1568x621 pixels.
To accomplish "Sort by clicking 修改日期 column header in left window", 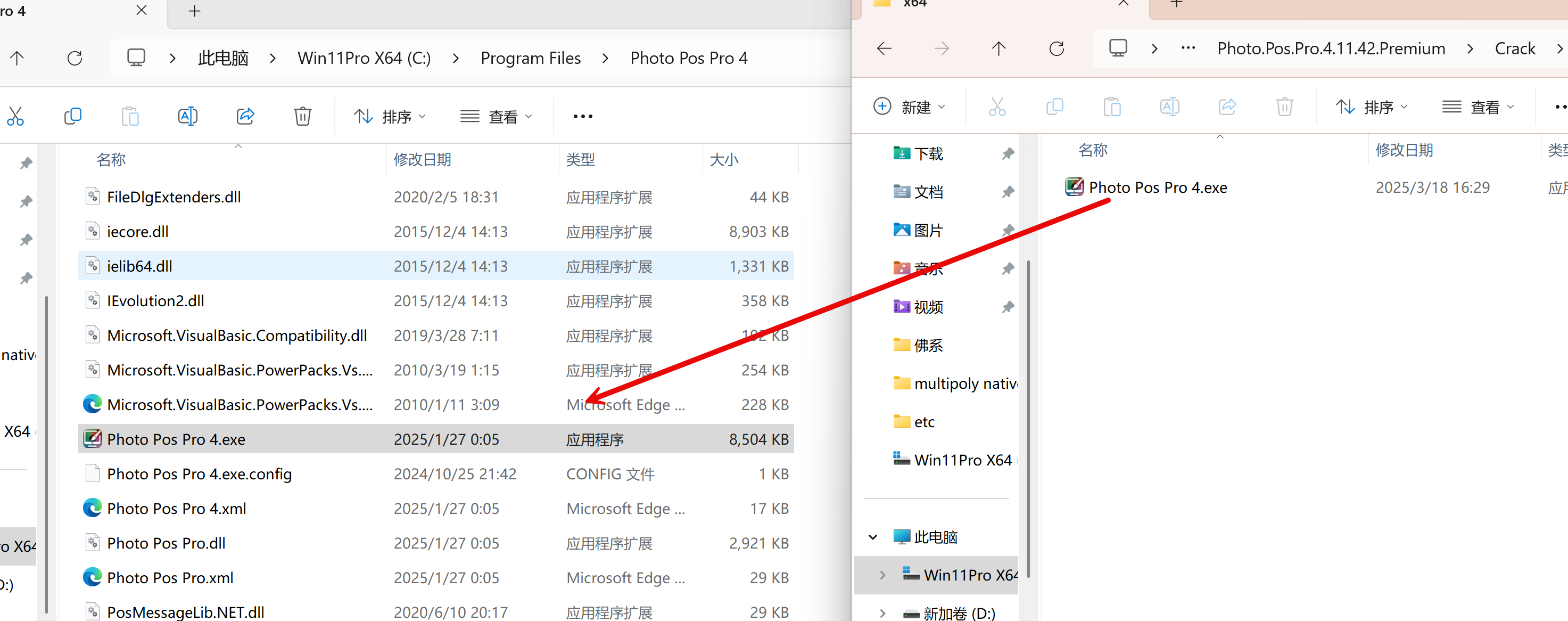I will pyautogui.click(x=423, y=160).
